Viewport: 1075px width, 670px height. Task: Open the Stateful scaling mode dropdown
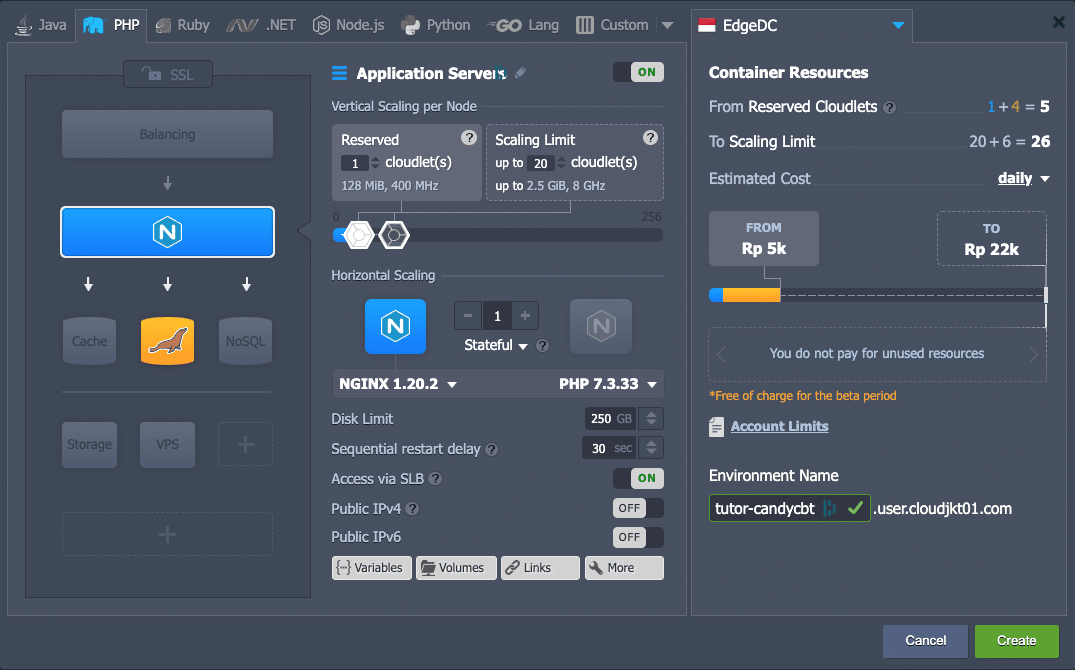pos(496,345)
